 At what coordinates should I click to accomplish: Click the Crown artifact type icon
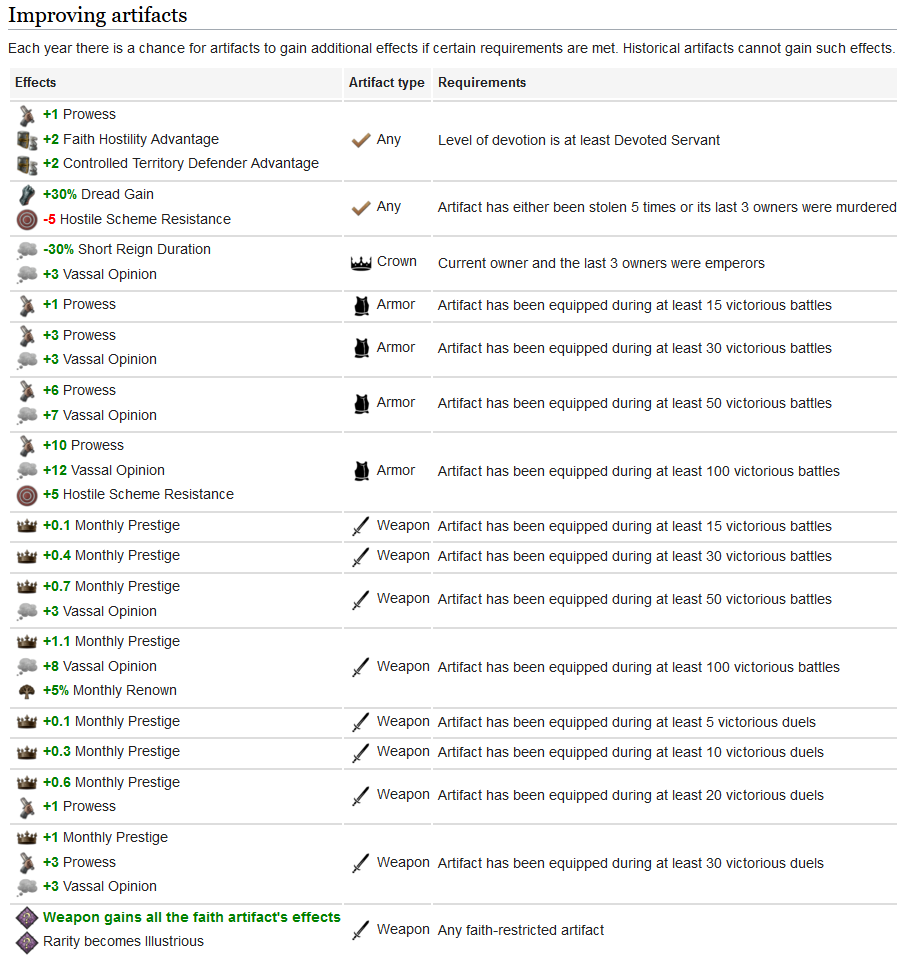click(x=361, y=263)
